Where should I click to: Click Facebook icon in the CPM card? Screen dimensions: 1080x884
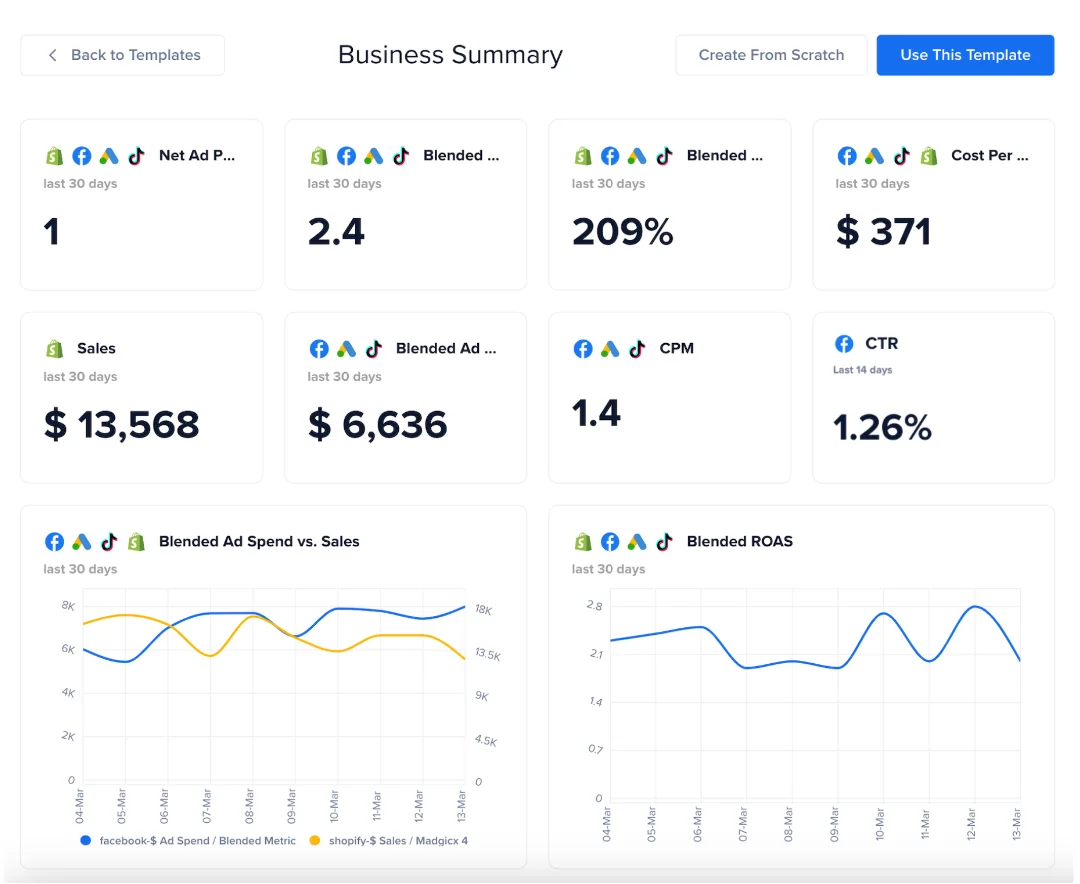pos(583,349)
